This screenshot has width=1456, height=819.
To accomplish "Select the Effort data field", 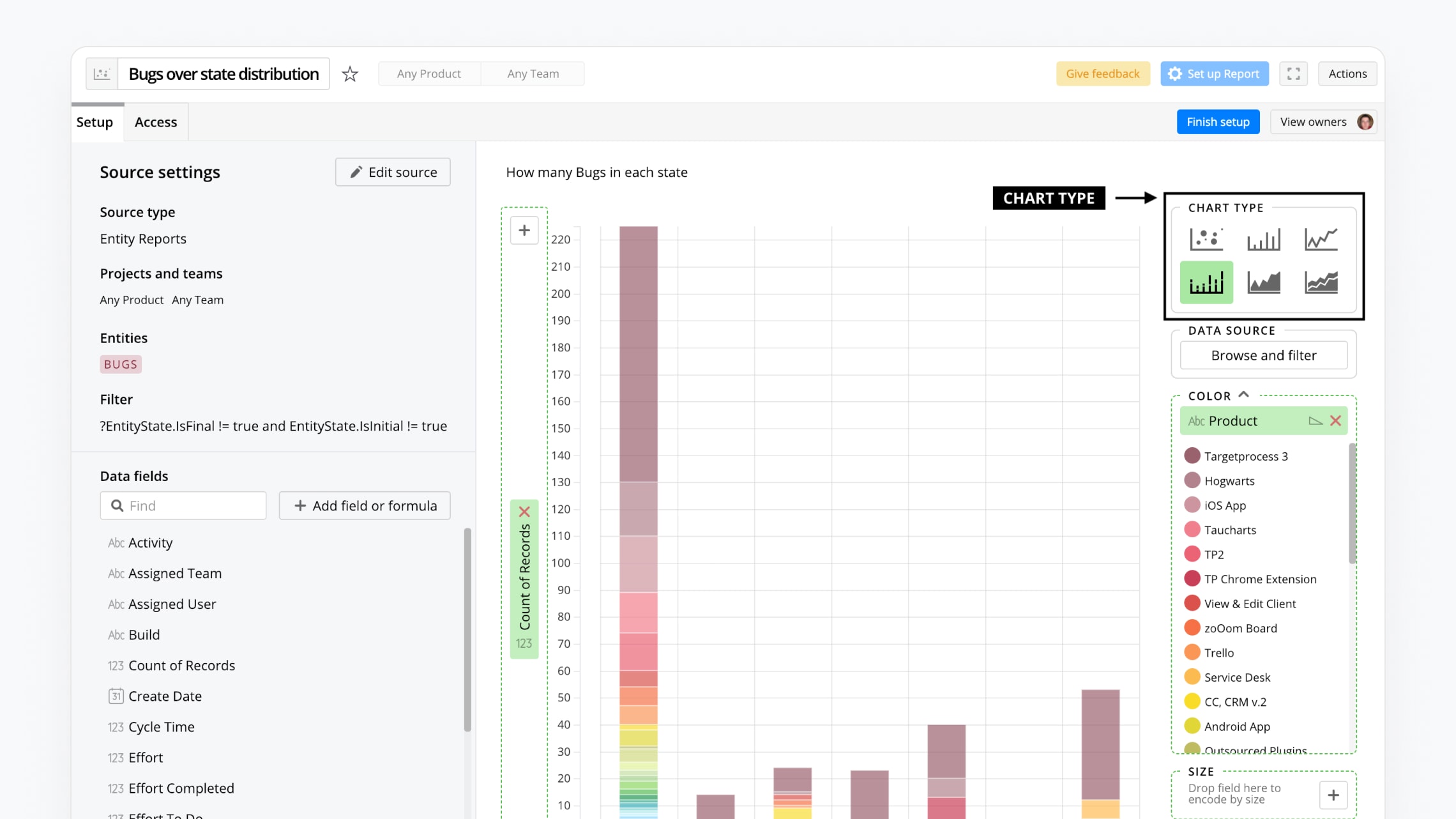I will pyautogui.click(x=146, y=757).
